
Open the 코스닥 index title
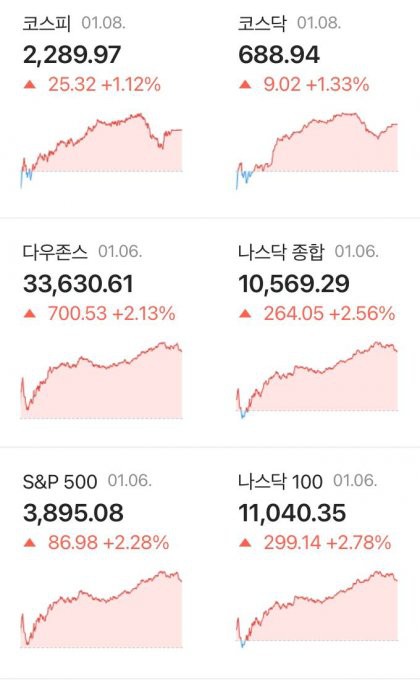(x=262, y=23)
